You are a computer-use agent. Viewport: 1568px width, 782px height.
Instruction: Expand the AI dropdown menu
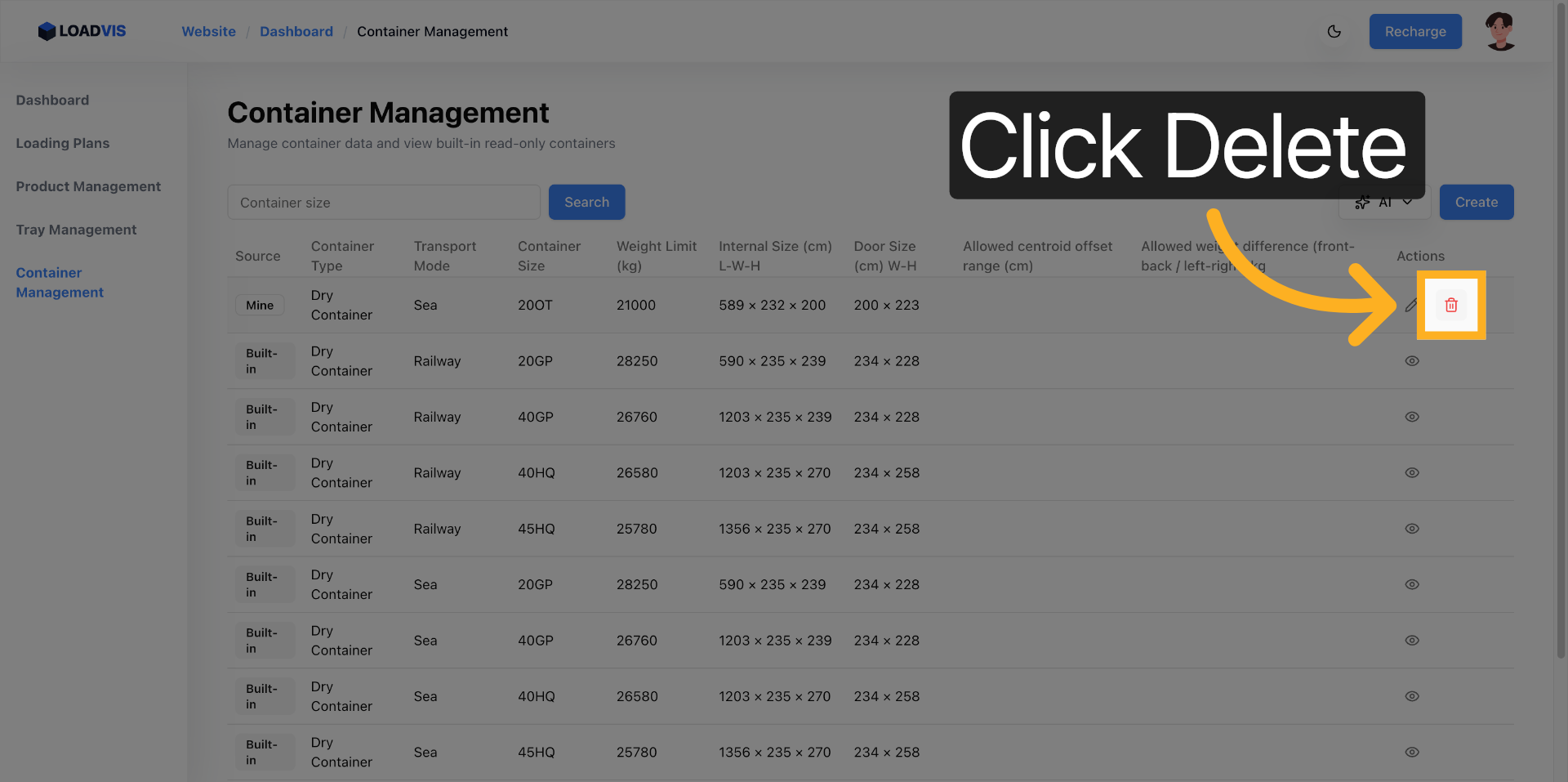1385,203
